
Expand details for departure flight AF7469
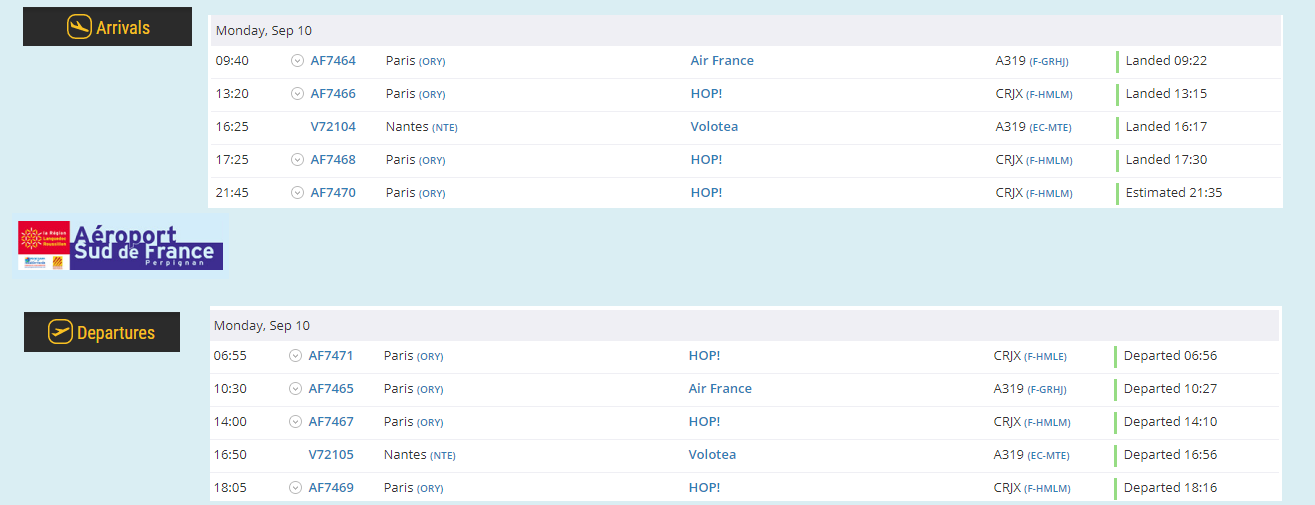pos(295,488)
